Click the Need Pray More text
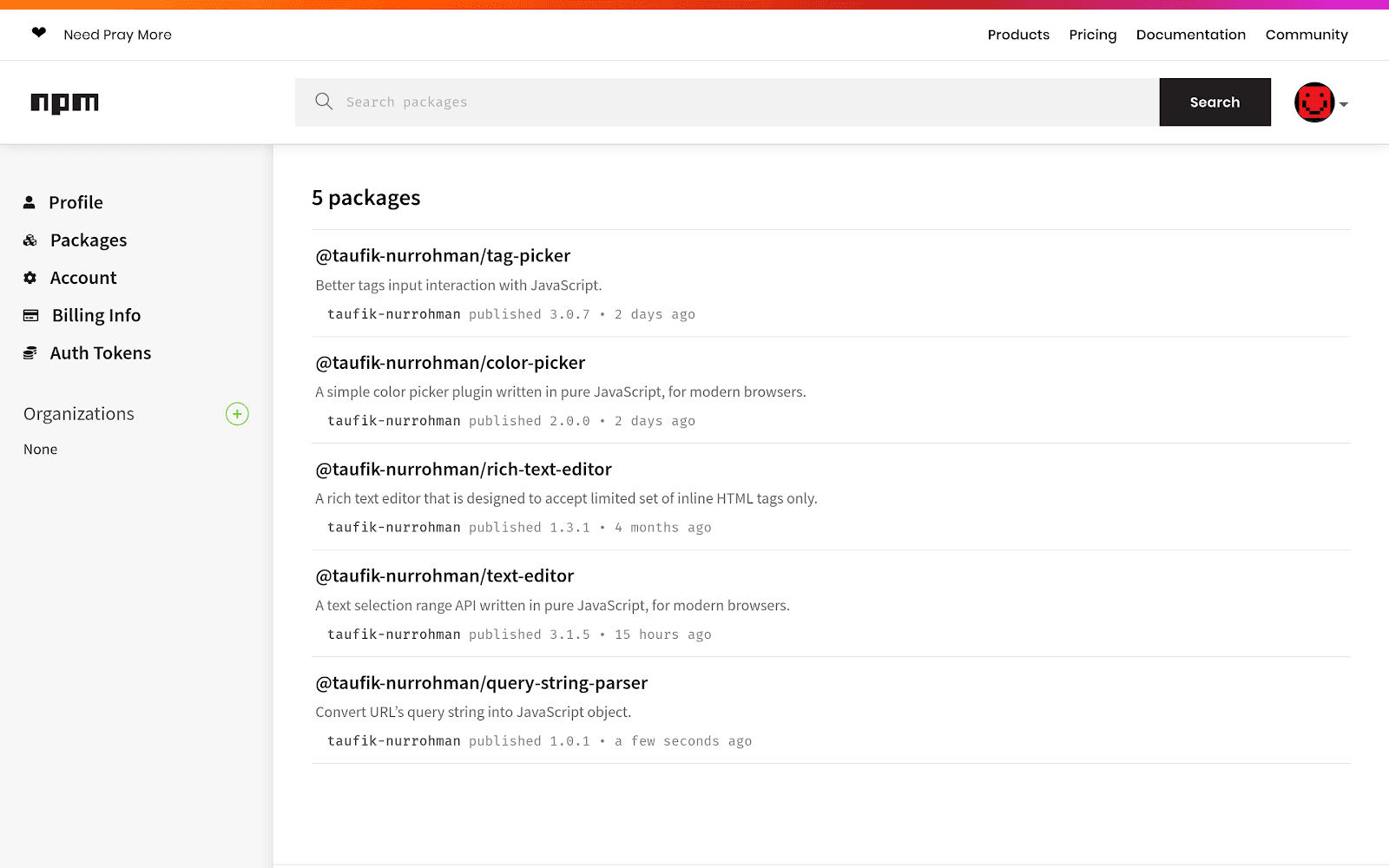Viewport: 1389px width, 868px height. tap(118, 35)
